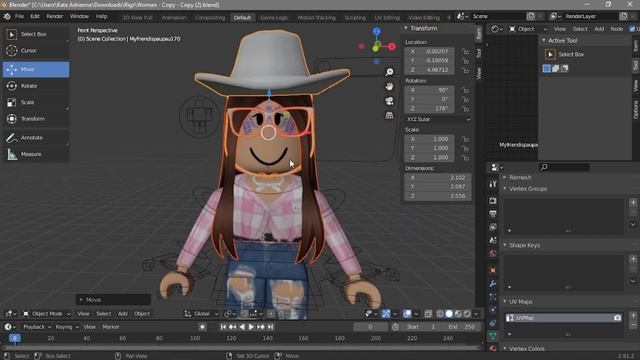Add a new vertex group with plus
Viewport: 640px width, 360px height.
pyautogui.click(x=633, y=202)
